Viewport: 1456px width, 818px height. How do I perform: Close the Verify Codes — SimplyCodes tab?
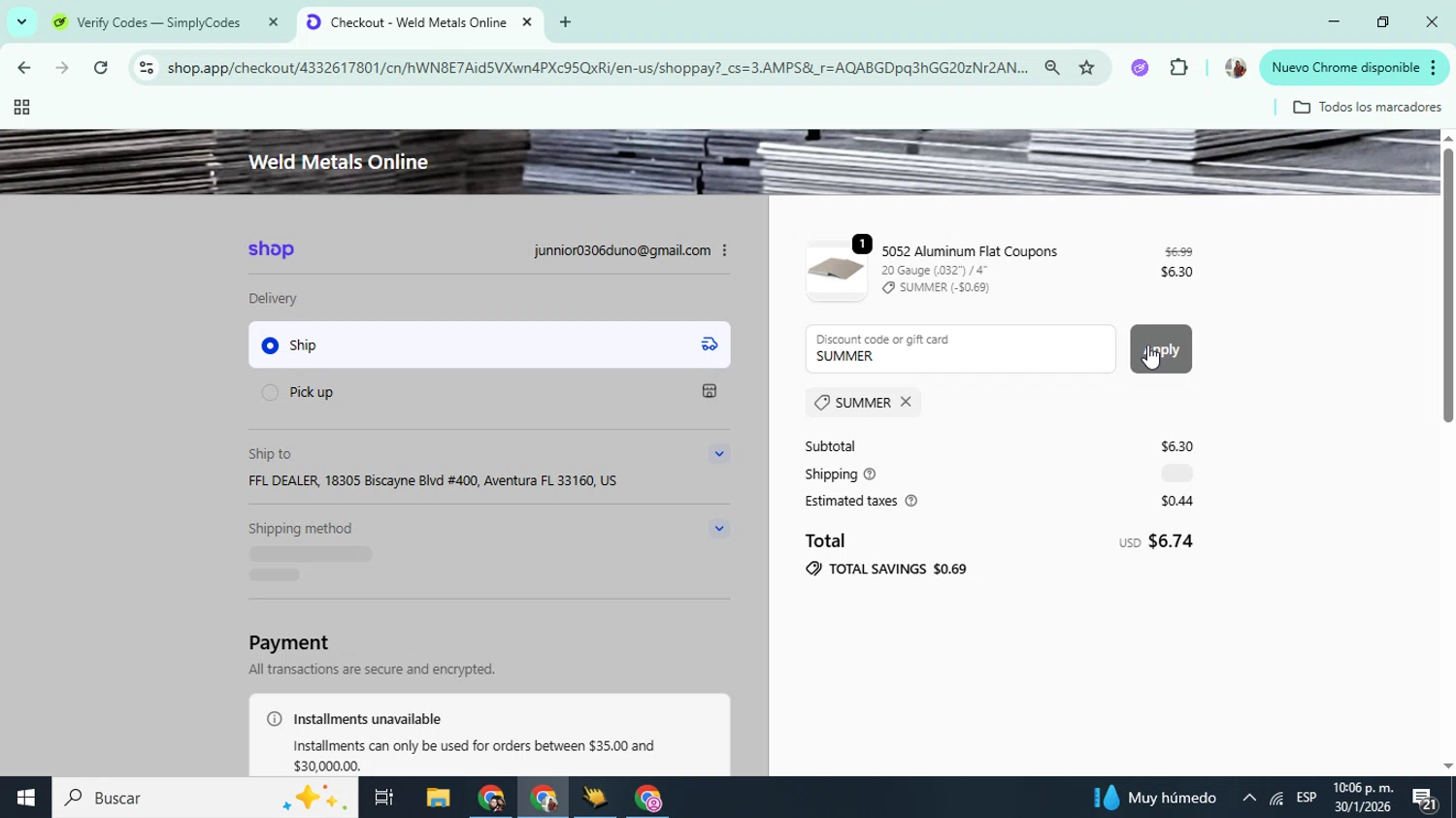273,22
